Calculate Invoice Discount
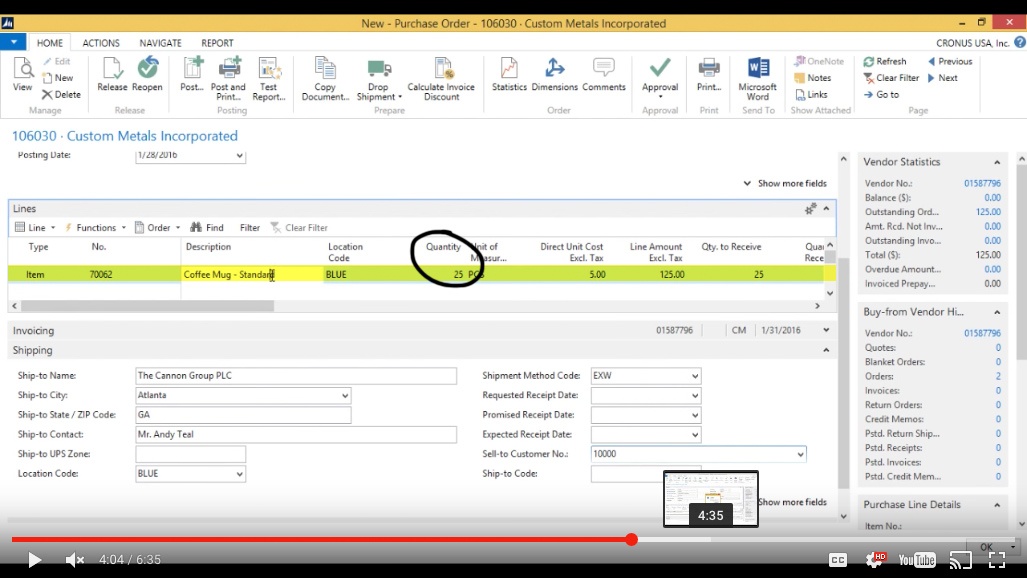The width and height of the screenshot is (1027, 578). (441, 79)
